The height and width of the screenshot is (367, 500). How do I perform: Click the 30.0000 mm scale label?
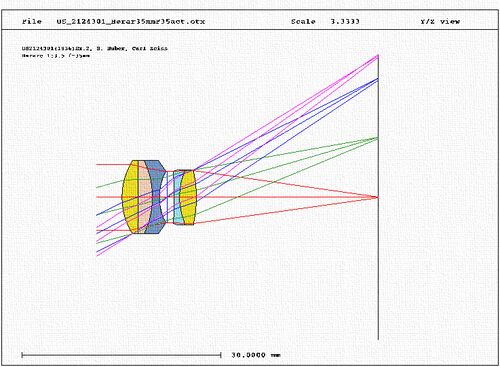pyautogui.click(x=256, y=355)
